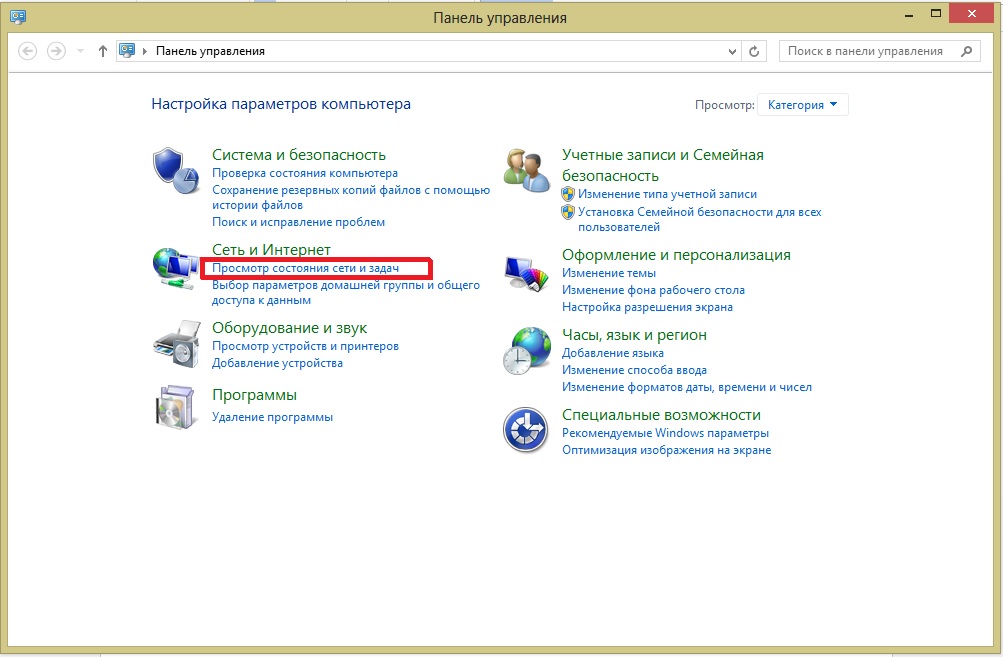Click the Control Panel icon in address bar
This screenshot has width=1003, height=657.
coord(127,51)
